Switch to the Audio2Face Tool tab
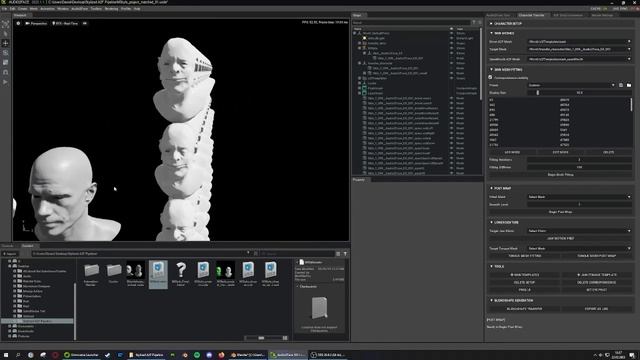This screenshot has height=360, width=640. coord(498,15)
